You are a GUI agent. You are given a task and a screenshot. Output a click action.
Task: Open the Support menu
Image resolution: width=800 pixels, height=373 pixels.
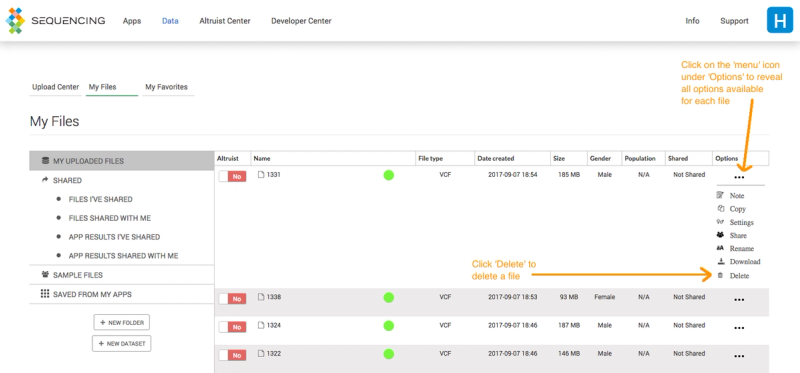tap(734, 21)
